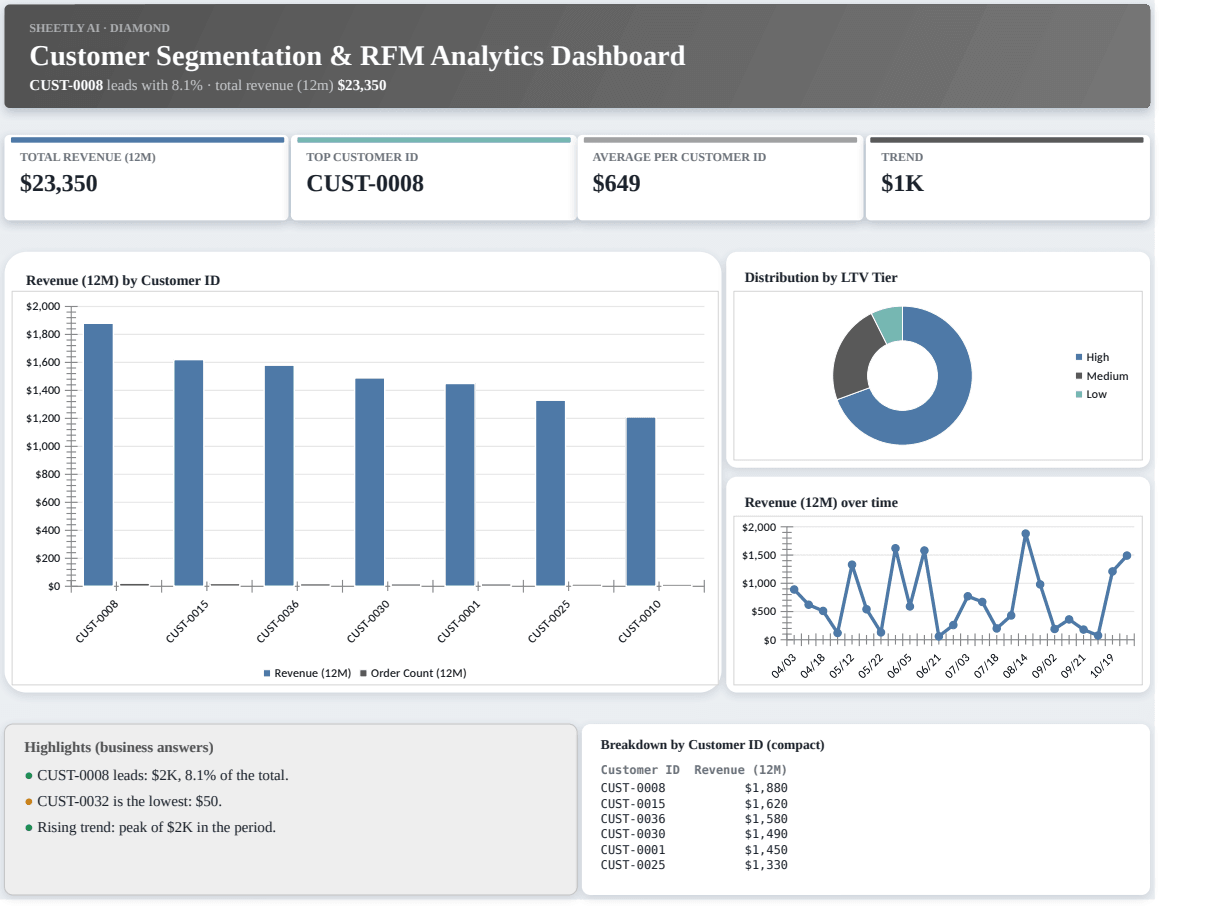Click the 'SHEETLY AI · DIAMOND' label
This screenshot has width=1227, height=922.
tap(99, 28)
